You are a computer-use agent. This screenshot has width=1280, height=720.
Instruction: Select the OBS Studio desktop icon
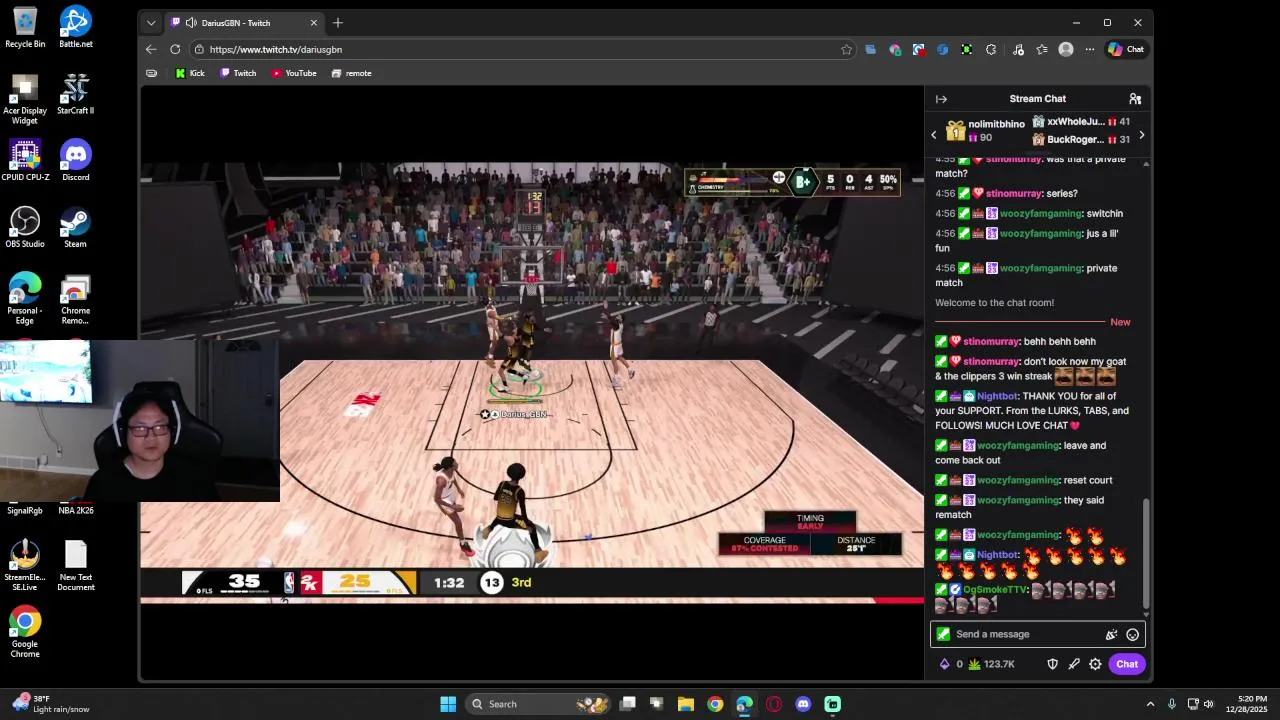25,228
